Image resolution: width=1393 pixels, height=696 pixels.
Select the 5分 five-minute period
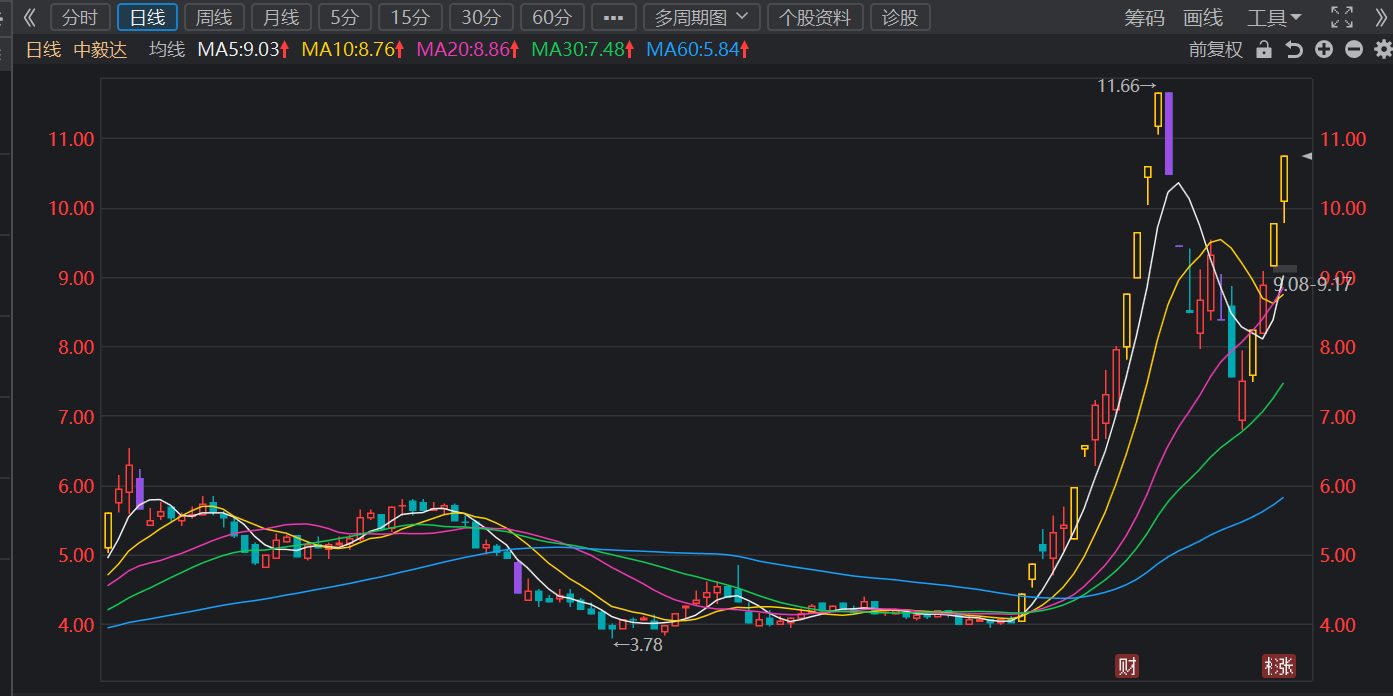pyautogui.click(x=345, y=17)
